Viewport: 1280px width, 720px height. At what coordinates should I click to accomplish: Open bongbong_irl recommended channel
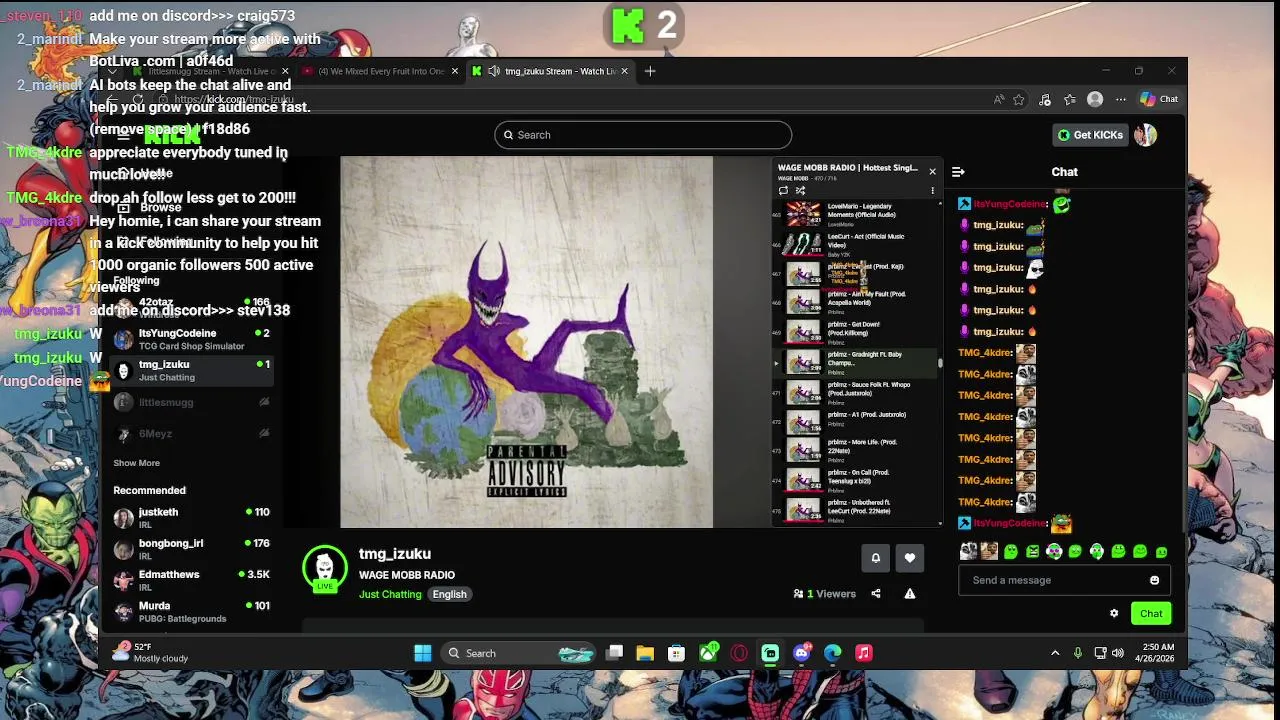tap(192, 549)
